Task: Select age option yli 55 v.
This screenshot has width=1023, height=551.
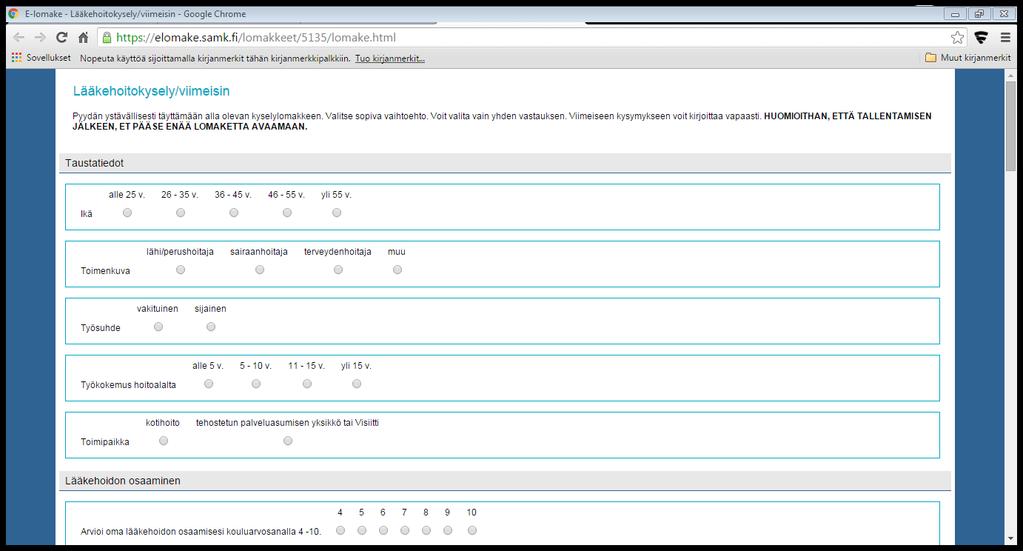Action: click(337, 213)
